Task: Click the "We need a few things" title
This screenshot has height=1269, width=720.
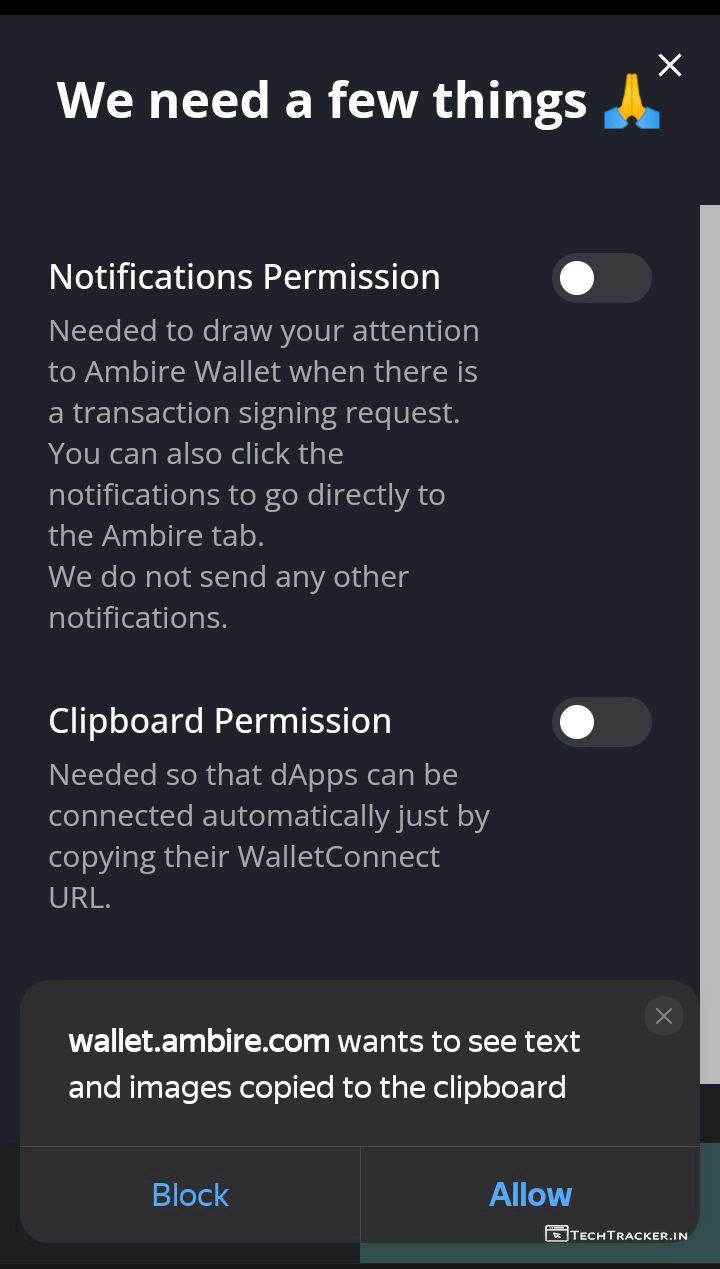Action: pos(321,101)
